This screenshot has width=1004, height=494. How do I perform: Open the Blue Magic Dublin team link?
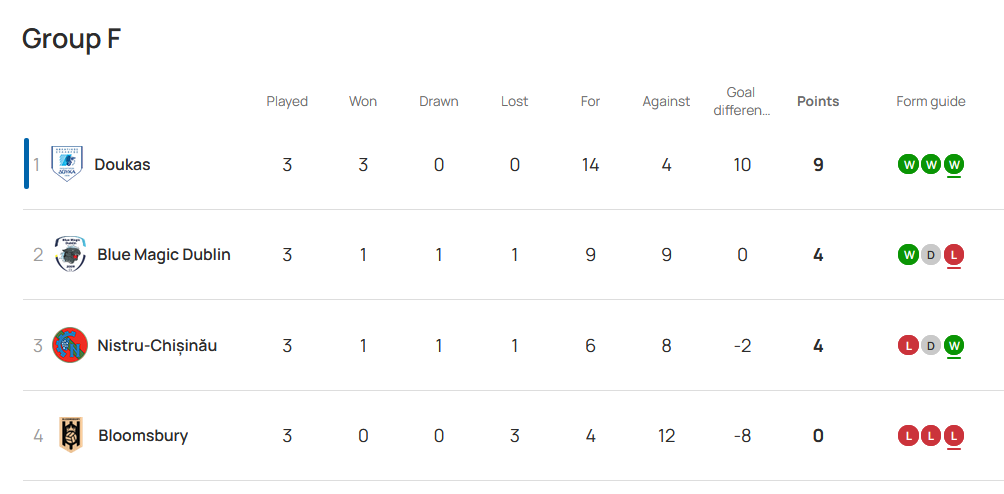[164, 255]
